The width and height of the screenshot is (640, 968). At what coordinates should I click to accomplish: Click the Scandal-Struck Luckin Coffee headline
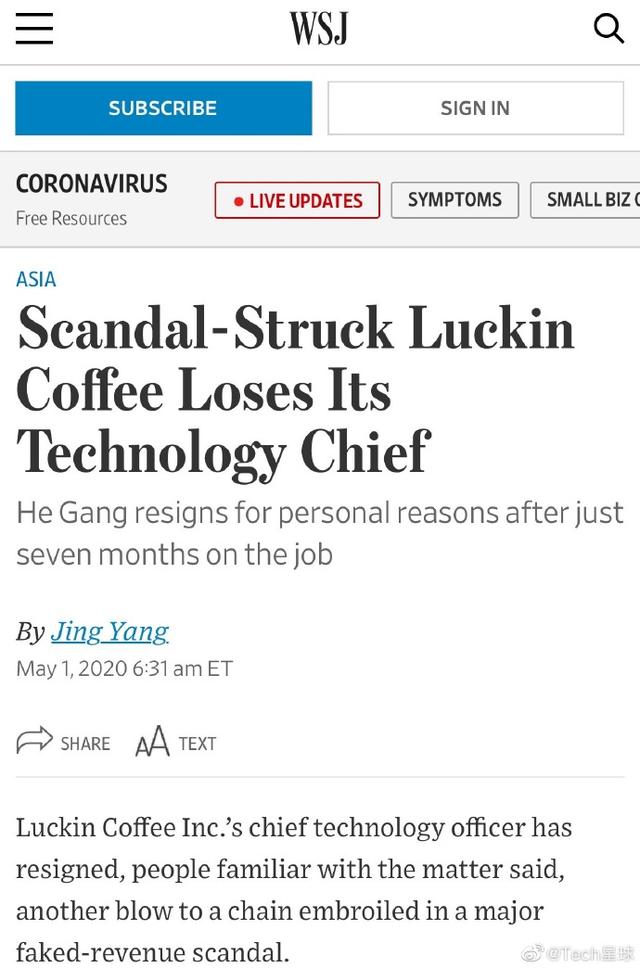click(296, 390)
